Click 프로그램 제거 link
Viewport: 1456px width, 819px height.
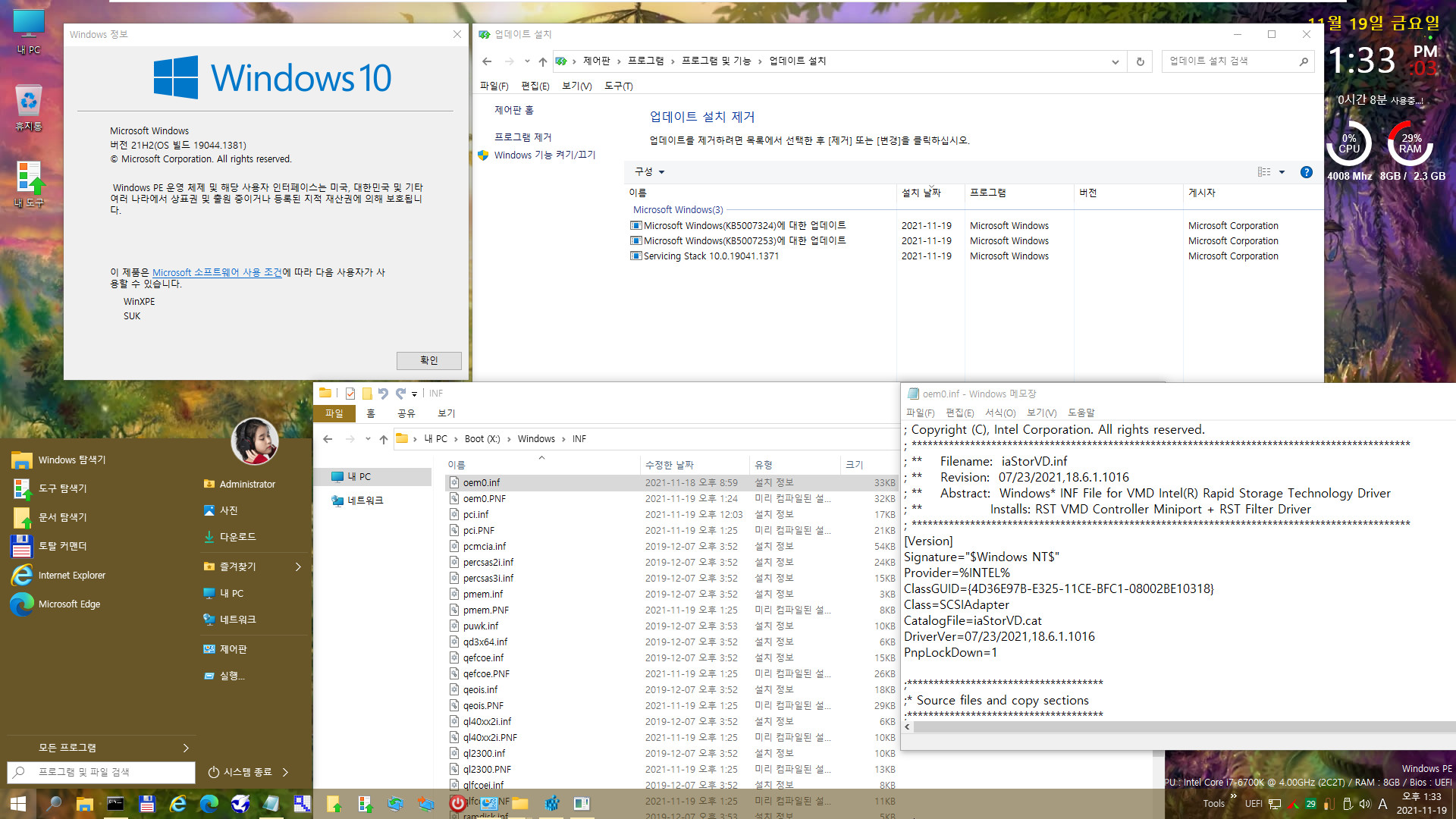point(522,137)
